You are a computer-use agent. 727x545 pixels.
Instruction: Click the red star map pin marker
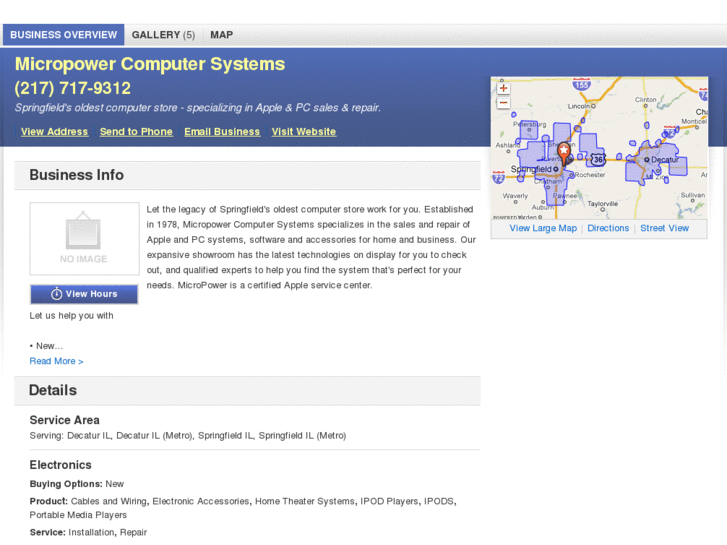pos(564,153)
